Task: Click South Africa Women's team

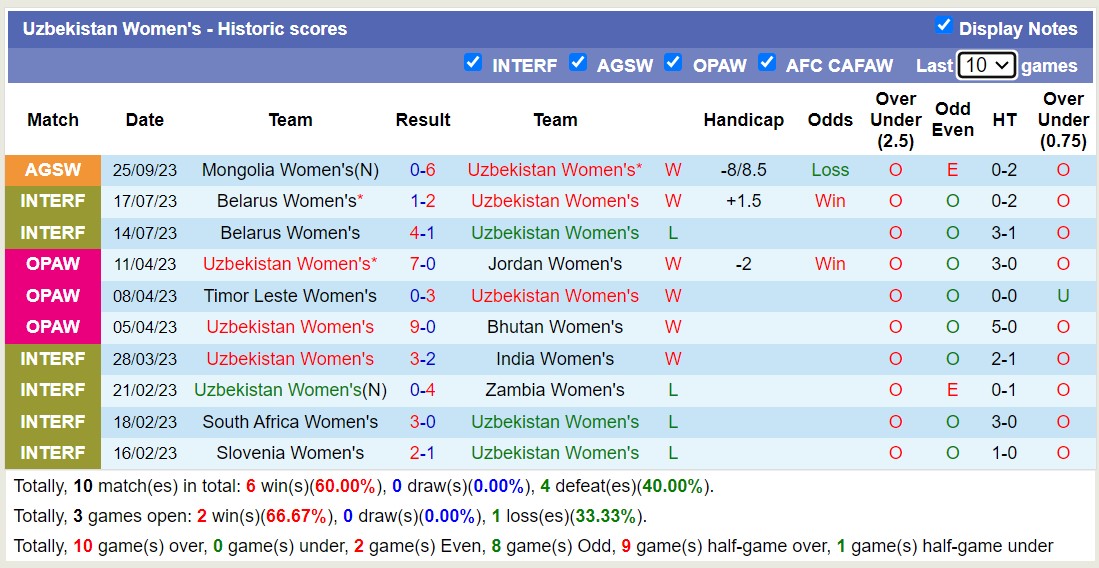Action: (290, 422)
